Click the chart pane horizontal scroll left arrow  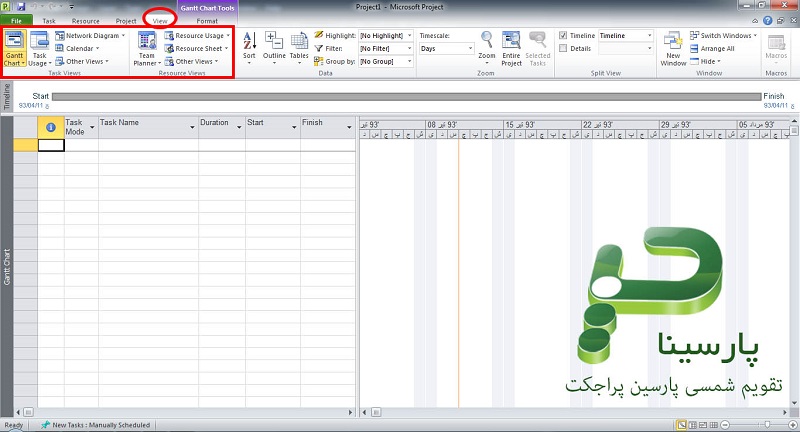click(x=364, y=412)
